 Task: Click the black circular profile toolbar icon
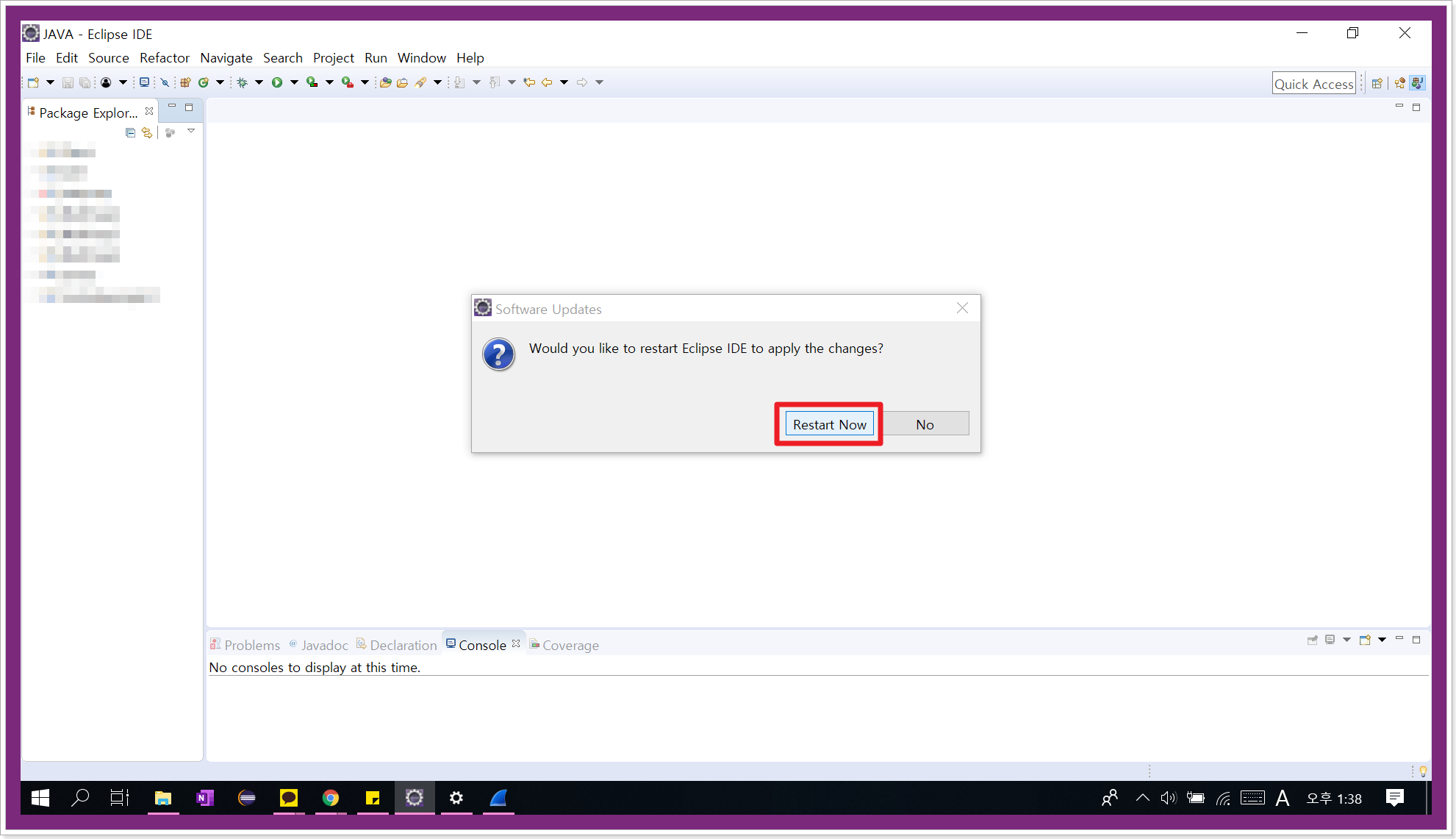[x=106, y=82]
